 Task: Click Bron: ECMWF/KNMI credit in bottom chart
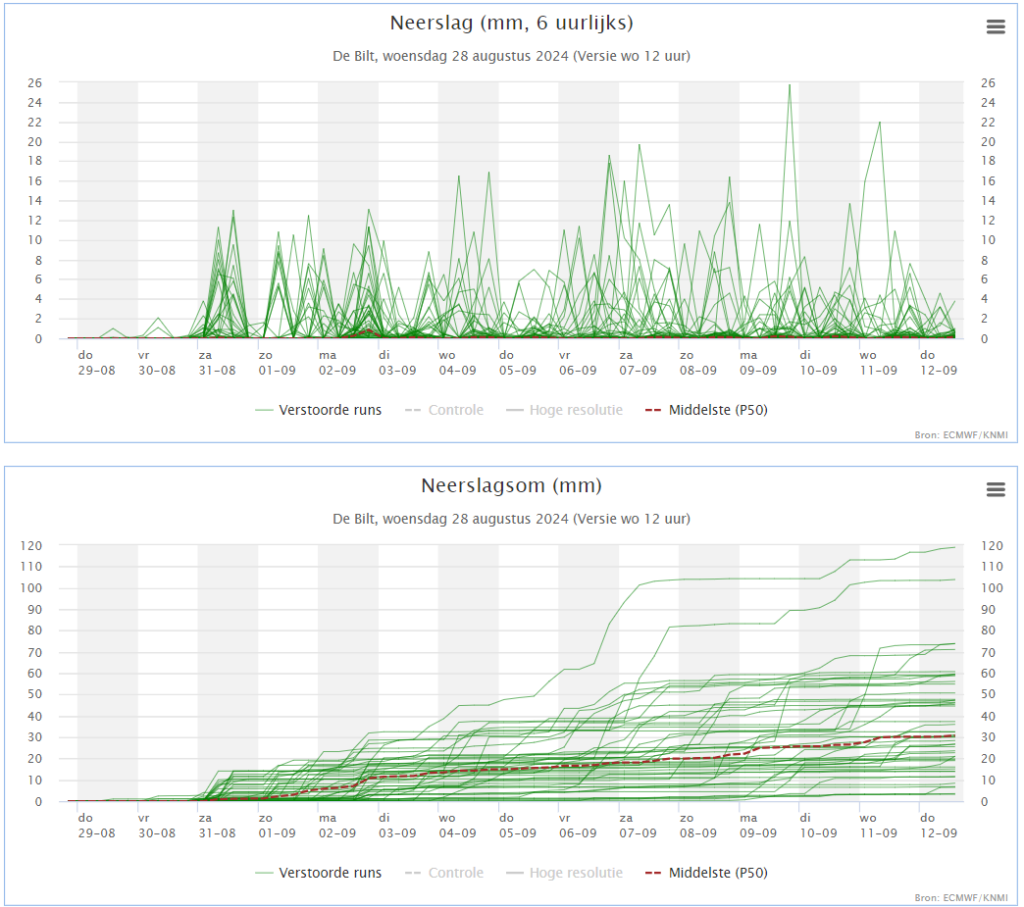[x=961, y=898]
